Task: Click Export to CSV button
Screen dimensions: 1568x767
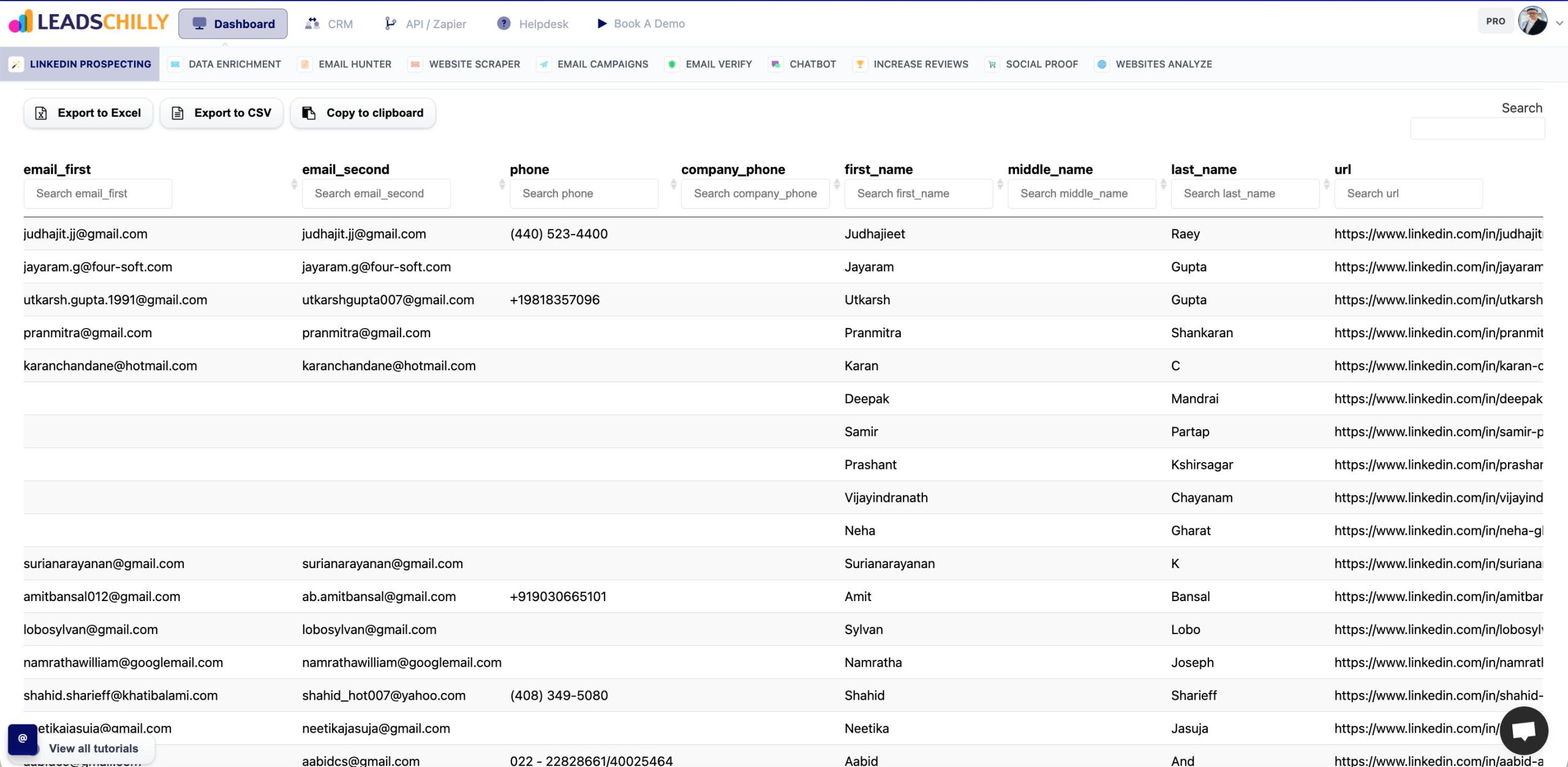Action: (x=222, y=113)
